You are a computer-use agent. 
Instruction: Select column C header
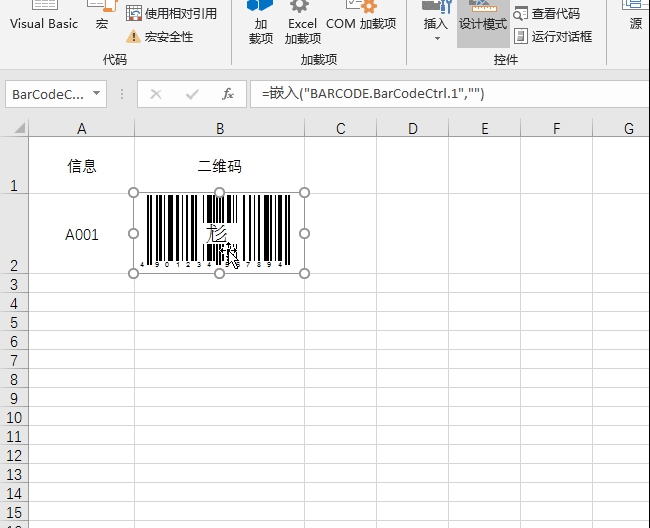click(340, 128)
